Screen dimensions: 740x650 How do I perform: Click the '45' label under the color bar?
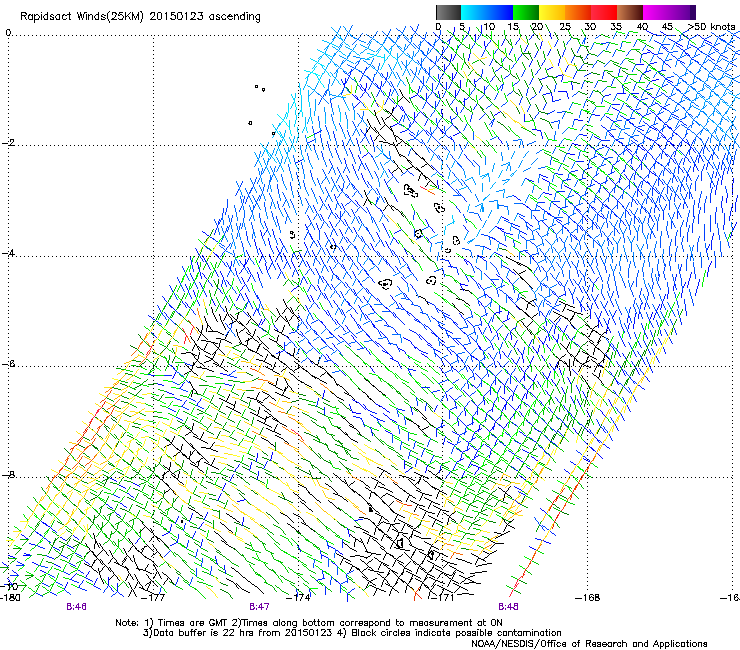[667, 27]
